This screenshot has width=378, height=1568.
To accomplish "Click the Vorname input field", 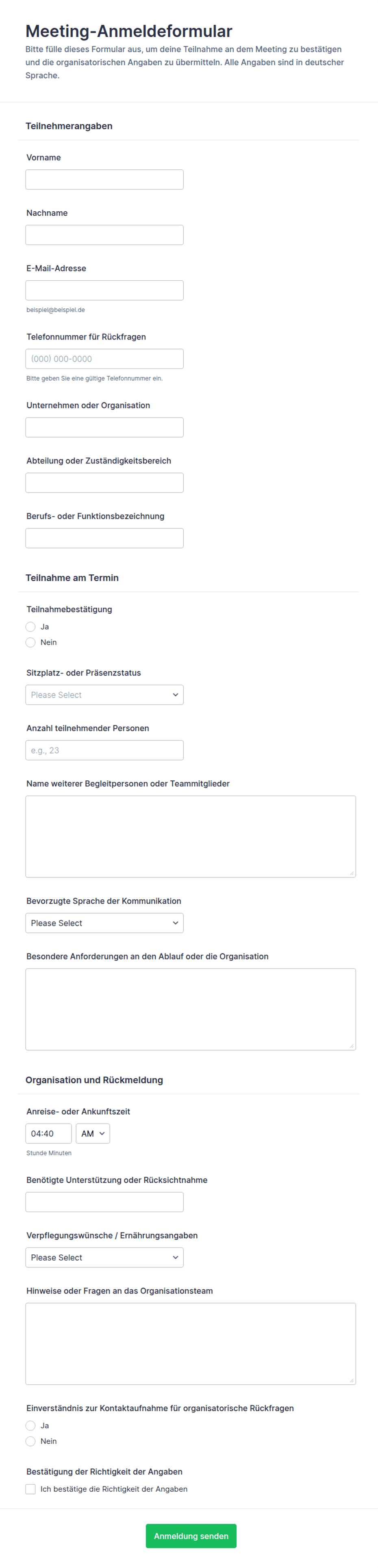I will pos(104,180).
